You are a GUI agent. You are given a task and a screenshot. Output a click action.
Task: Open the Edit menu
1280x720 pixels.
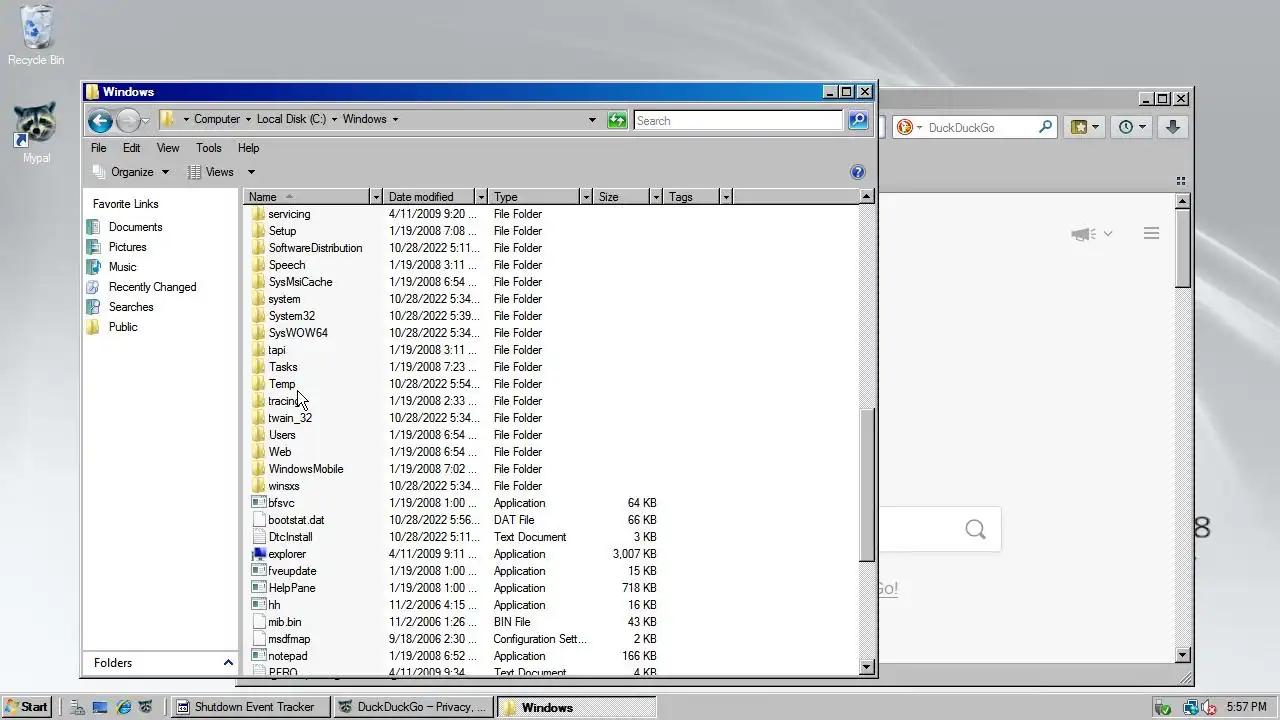point(131,148)
